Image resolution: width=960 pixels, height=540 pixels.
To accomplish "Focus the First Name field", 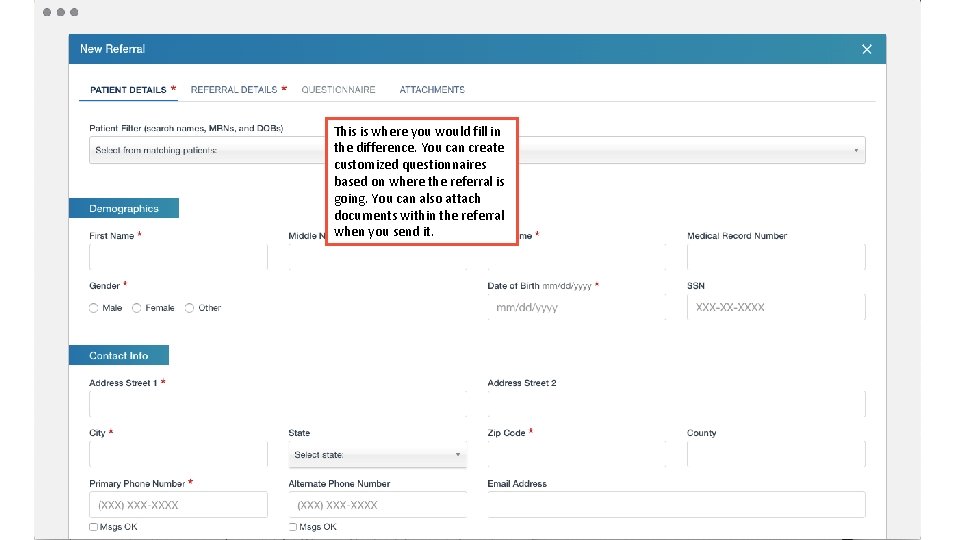I will pos(178,257).
